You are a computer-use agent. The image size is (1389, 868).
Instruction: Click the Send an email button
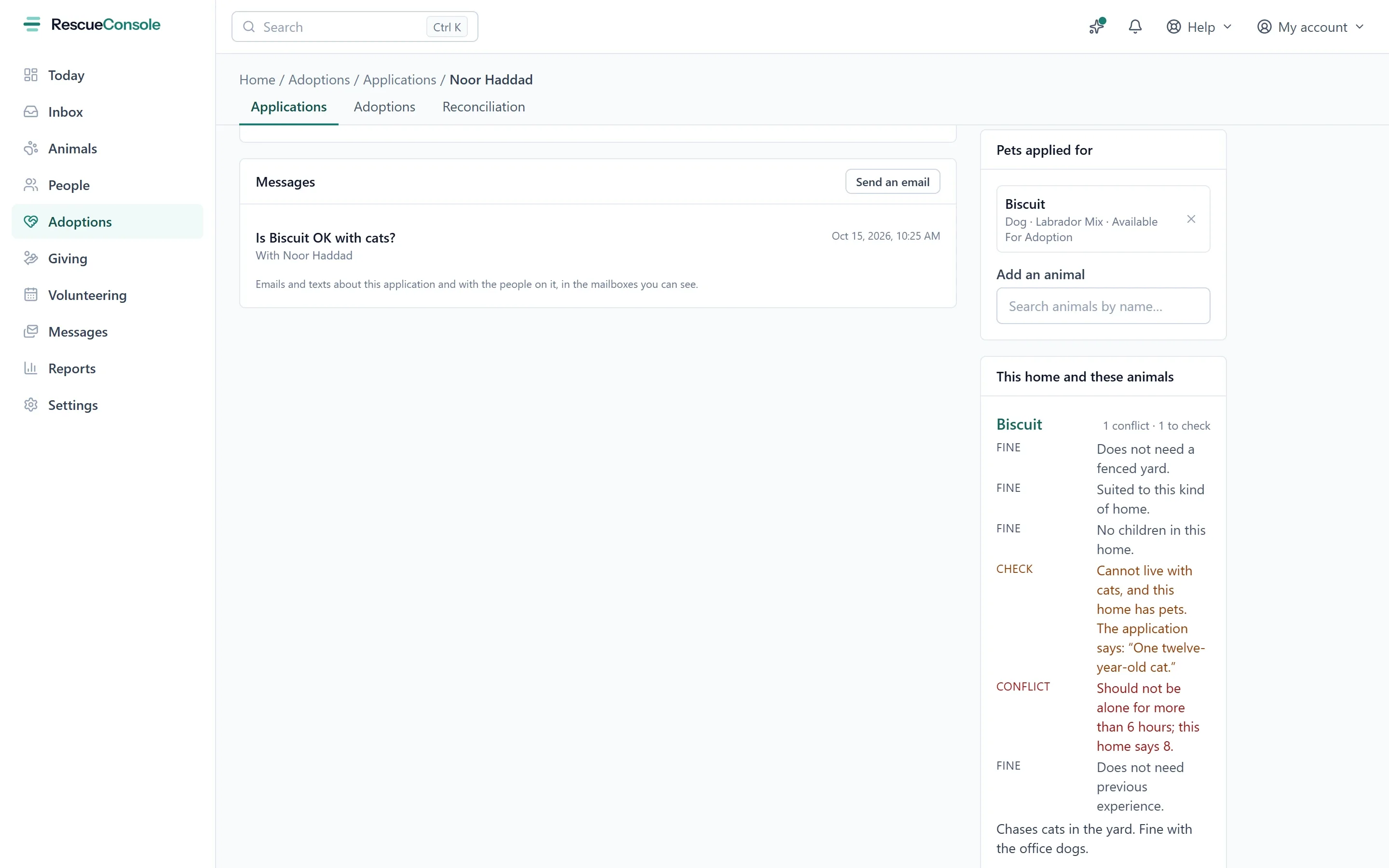point(893,182)
